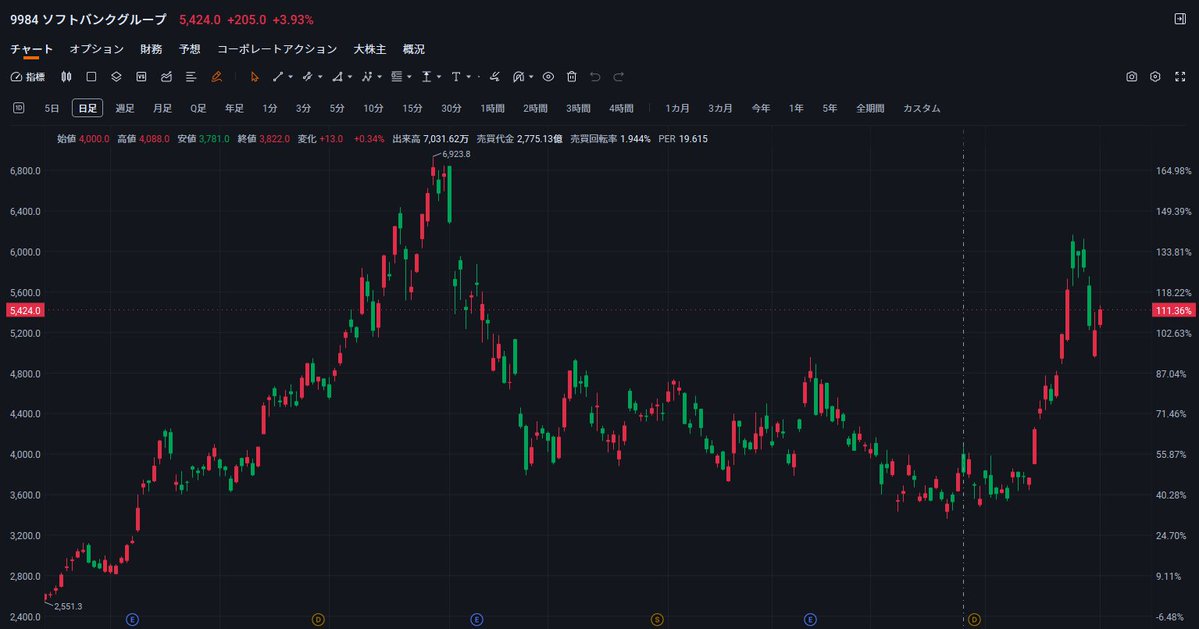
Task: Click the undo arrow
Action: pos(595,76)
